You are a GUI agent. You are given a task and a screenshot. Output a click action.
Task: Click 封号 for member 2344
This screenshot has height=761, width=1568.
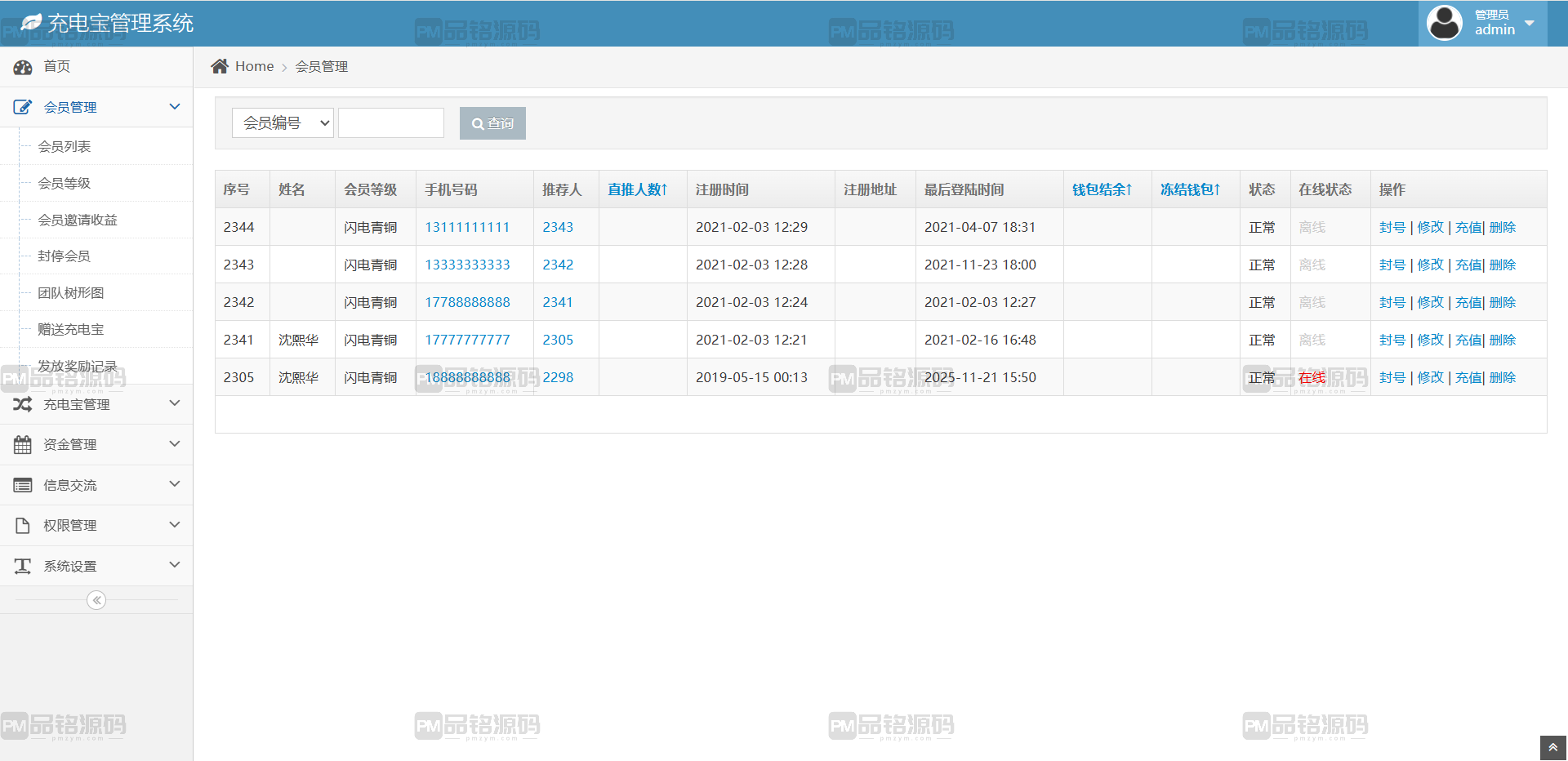pyautogui.click(x=1392, y=227)
